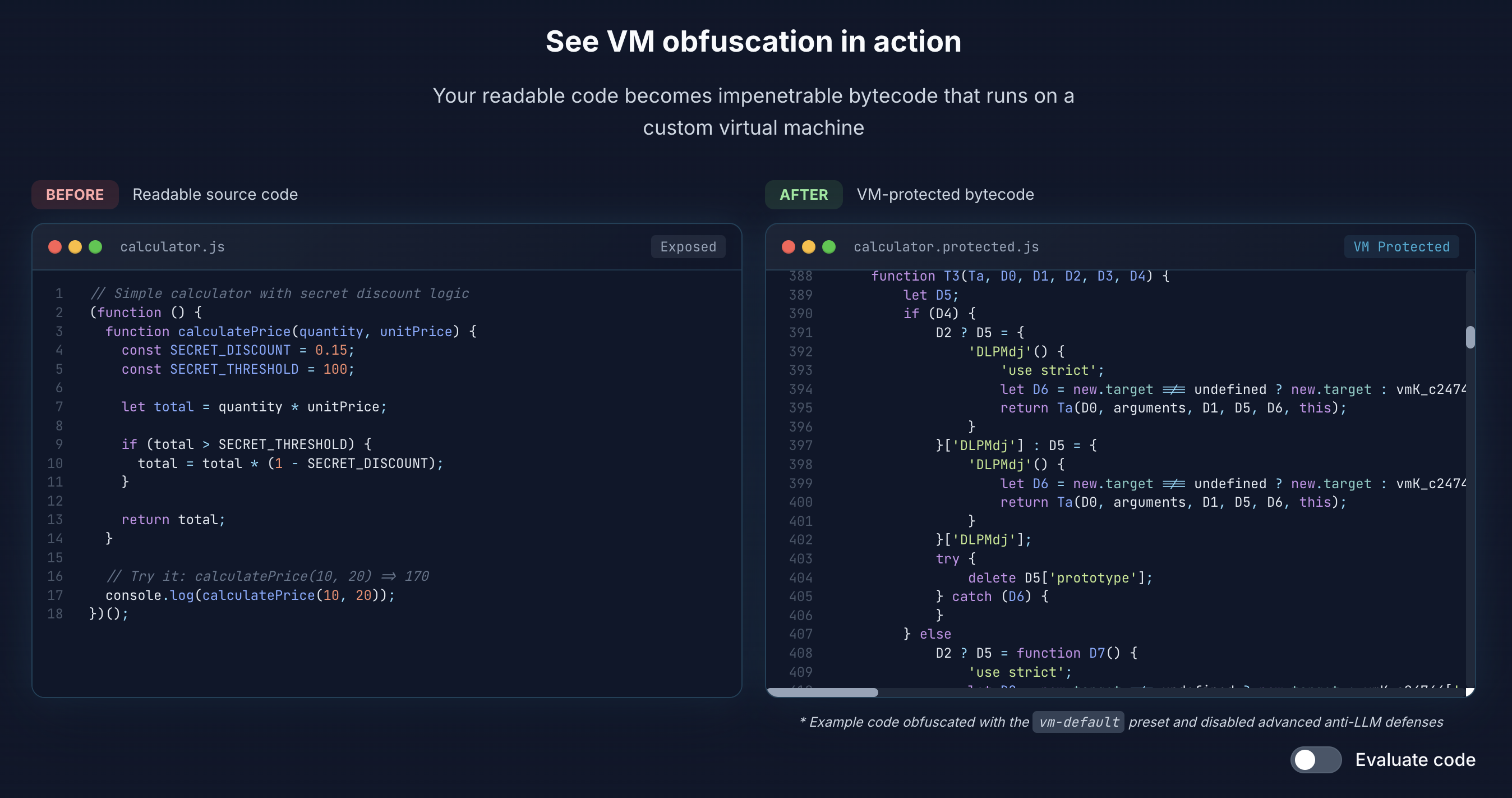1512x798 pixels.
Task: Click the green dot in calculator.protected.js window
Action: tap(829, 246)
